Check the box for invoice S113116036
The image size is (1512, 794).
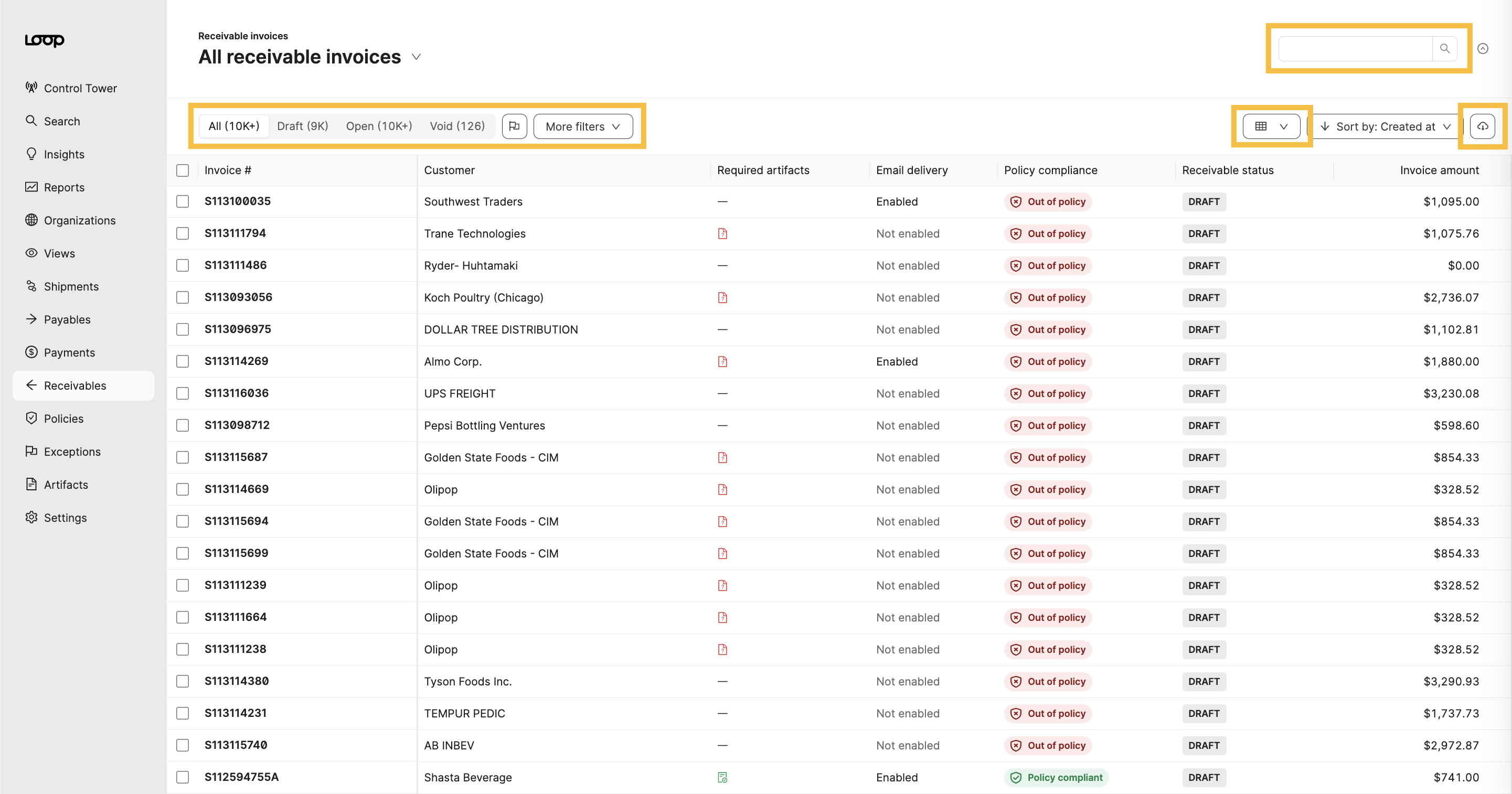coord(183,393)
